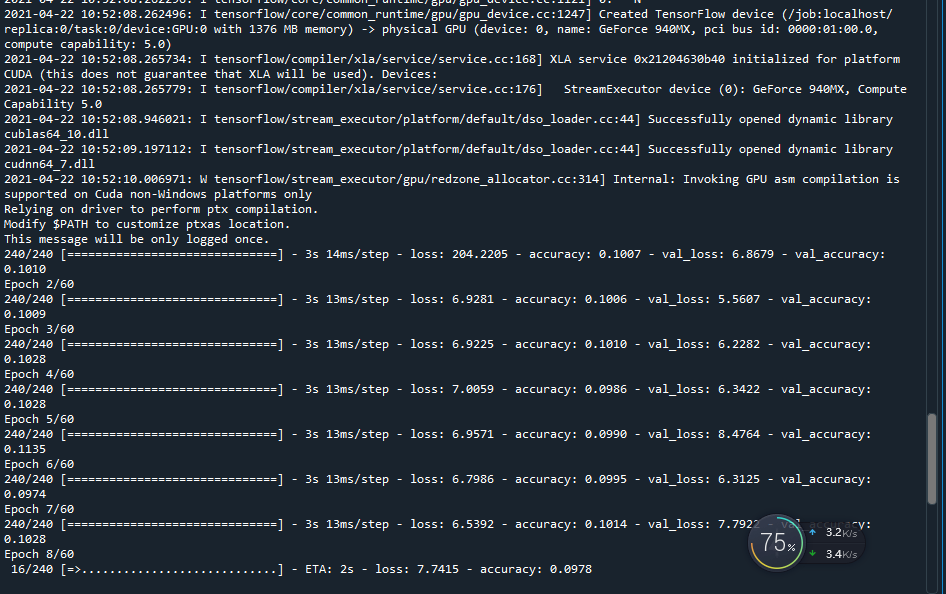Click the upload speed 3.2K/s indicator

point(834,532)
